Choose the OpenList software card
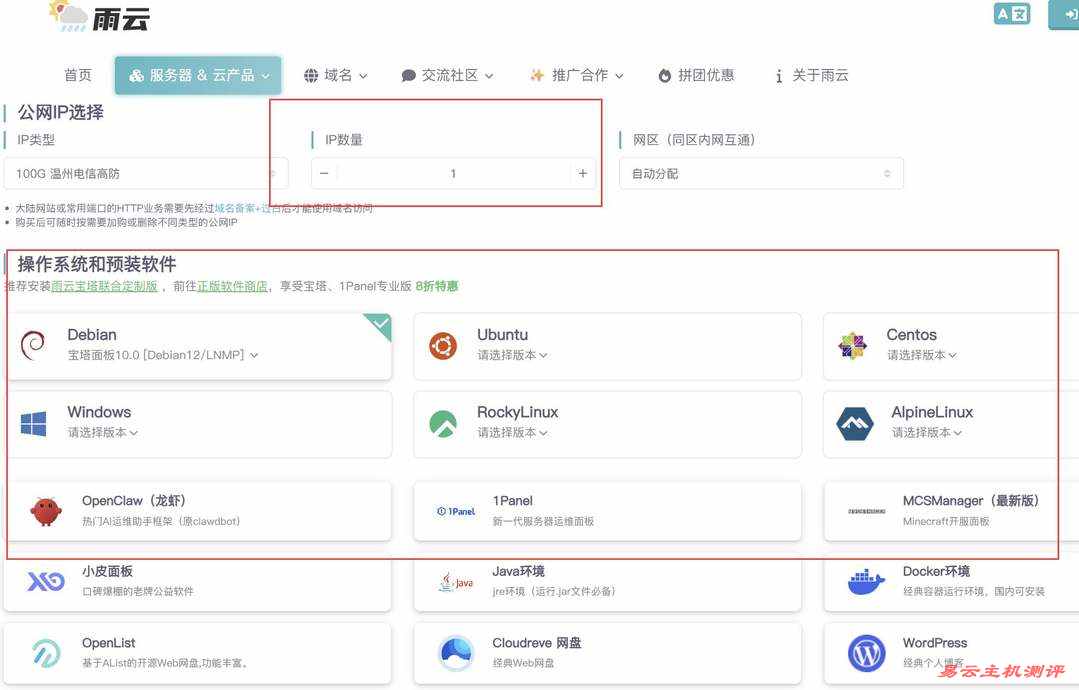Viewport: 1079px width, 690px height. click(x=197, y=654)
